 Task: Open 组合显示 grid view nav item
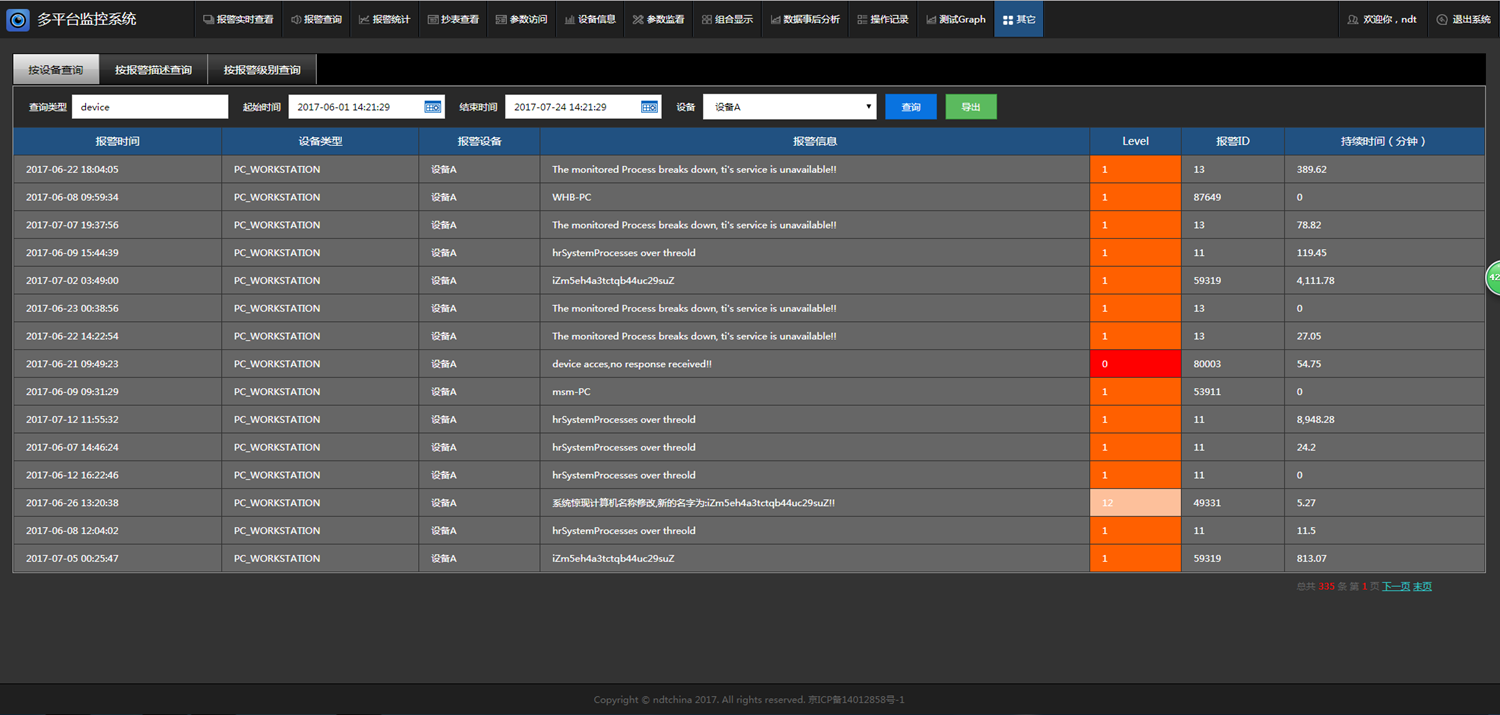point(727,19)
